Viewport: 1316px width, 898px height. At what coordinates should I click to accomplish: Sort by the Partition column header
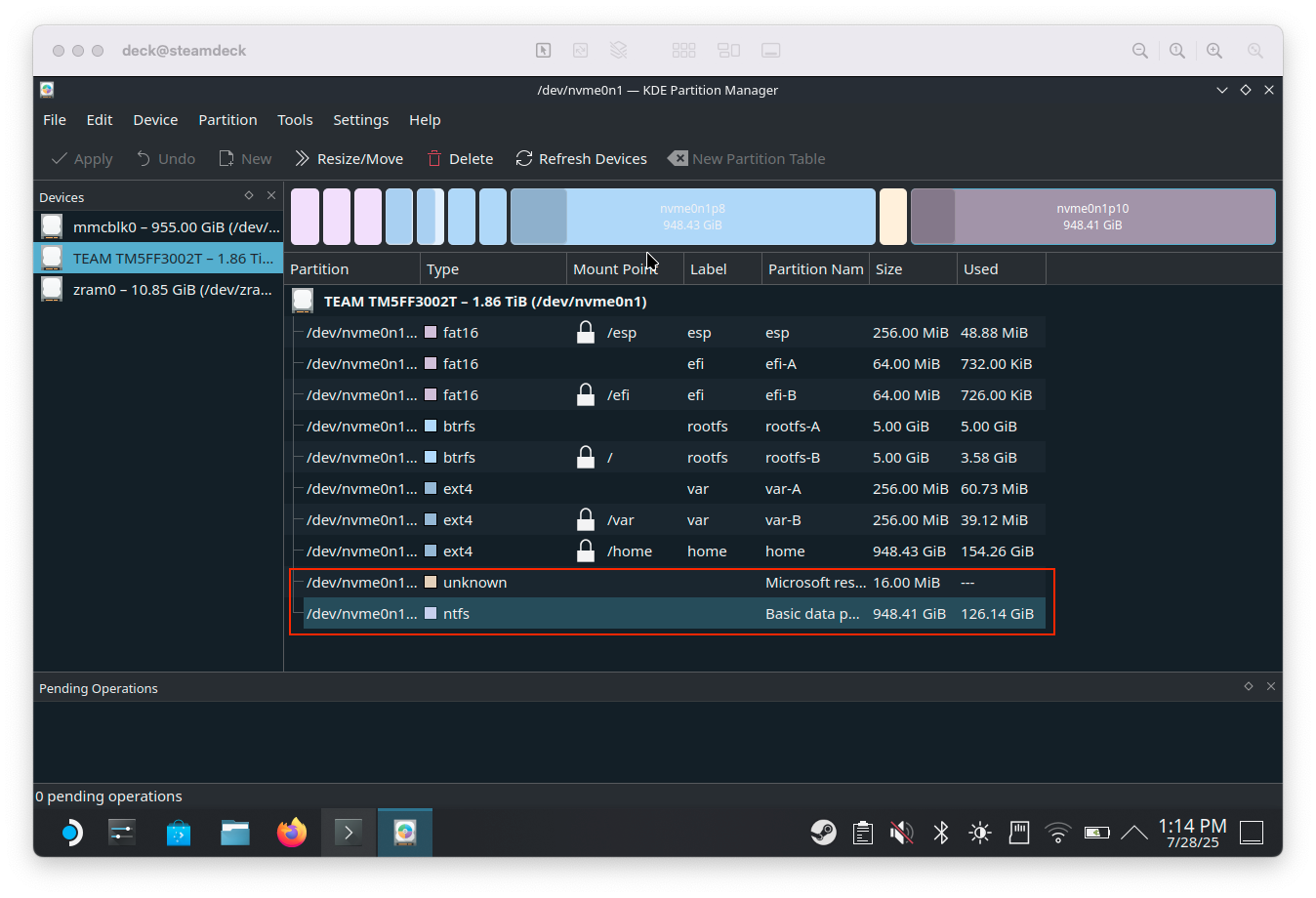click(x=352, y=269)
